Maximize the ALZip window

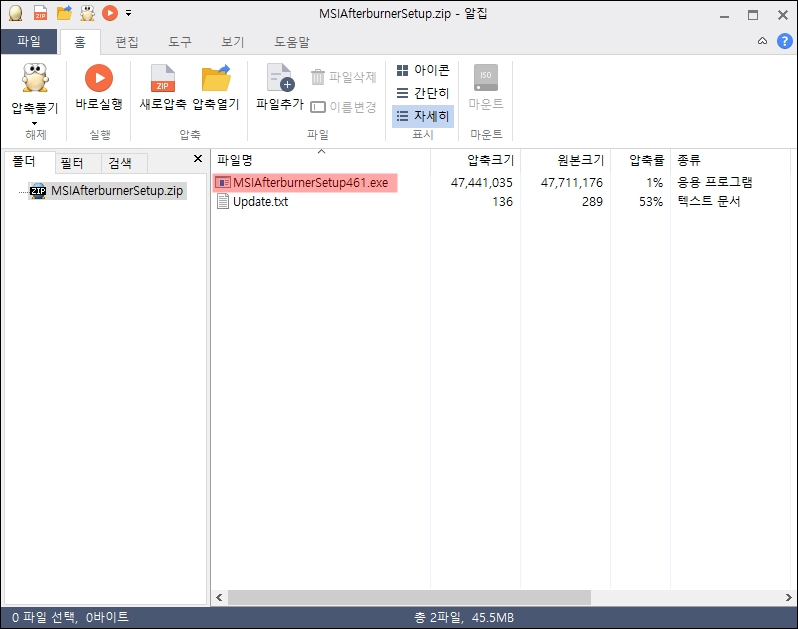pos(753,15)
